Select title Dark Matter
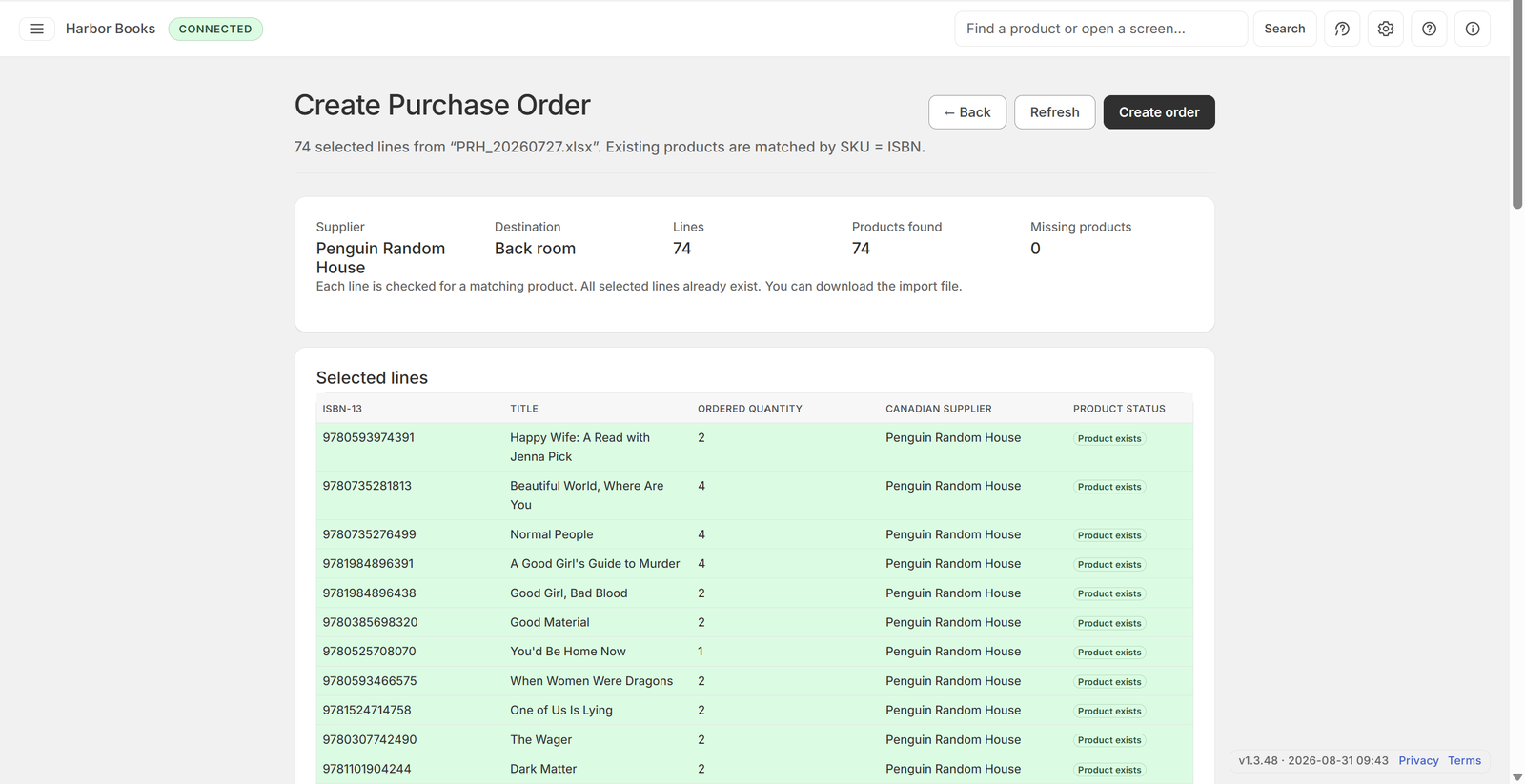 543,769
